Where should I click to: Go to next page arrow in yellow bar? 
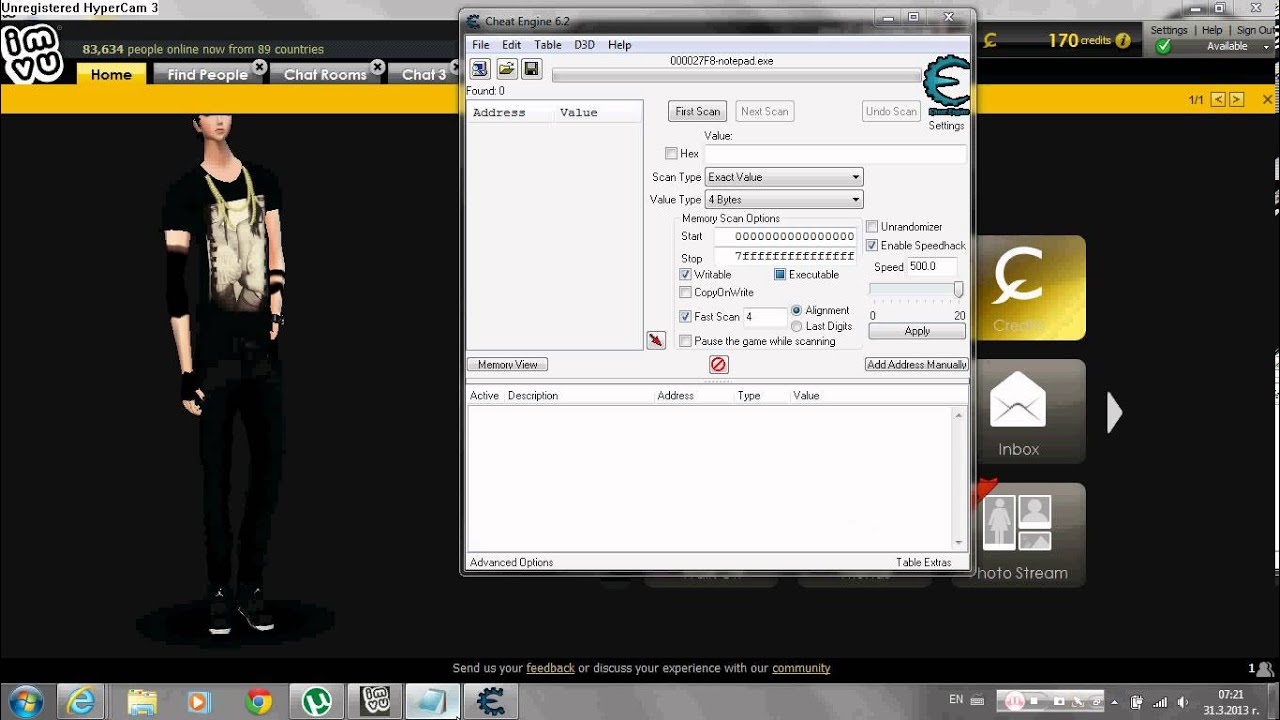pos(1237,99)
